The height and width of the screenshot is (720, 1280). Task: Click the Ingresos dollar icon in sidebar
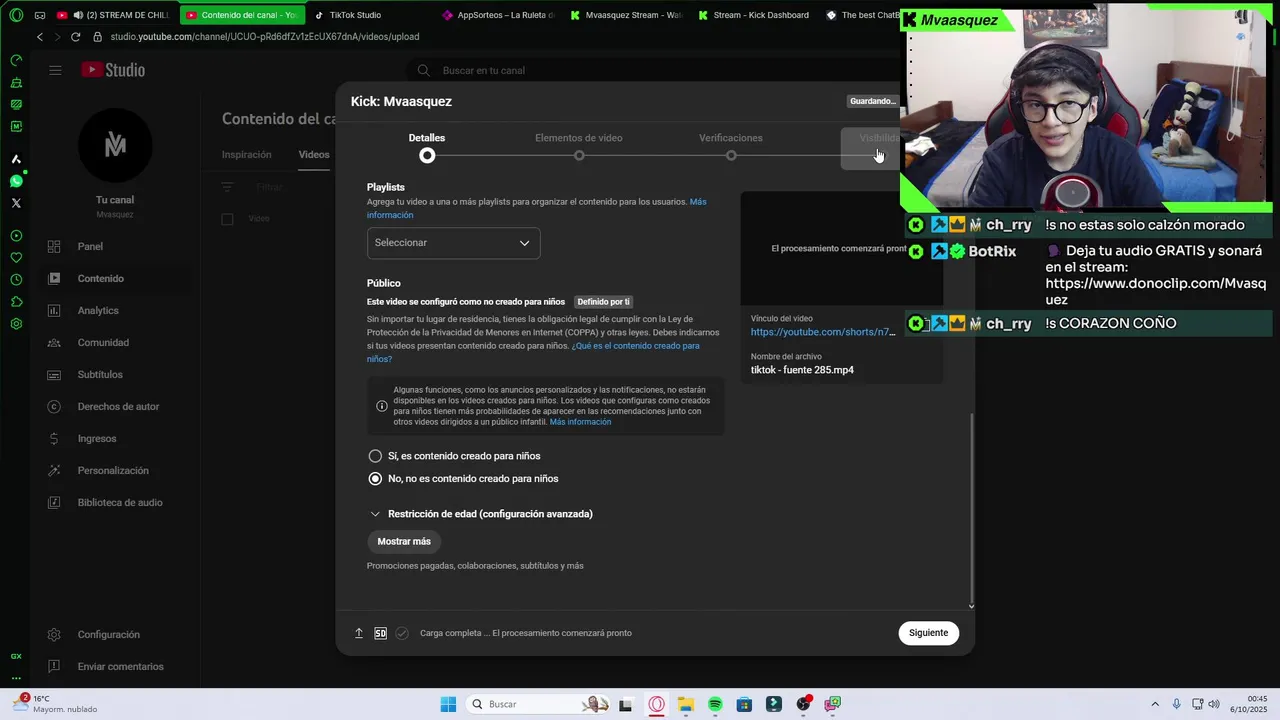54,439
